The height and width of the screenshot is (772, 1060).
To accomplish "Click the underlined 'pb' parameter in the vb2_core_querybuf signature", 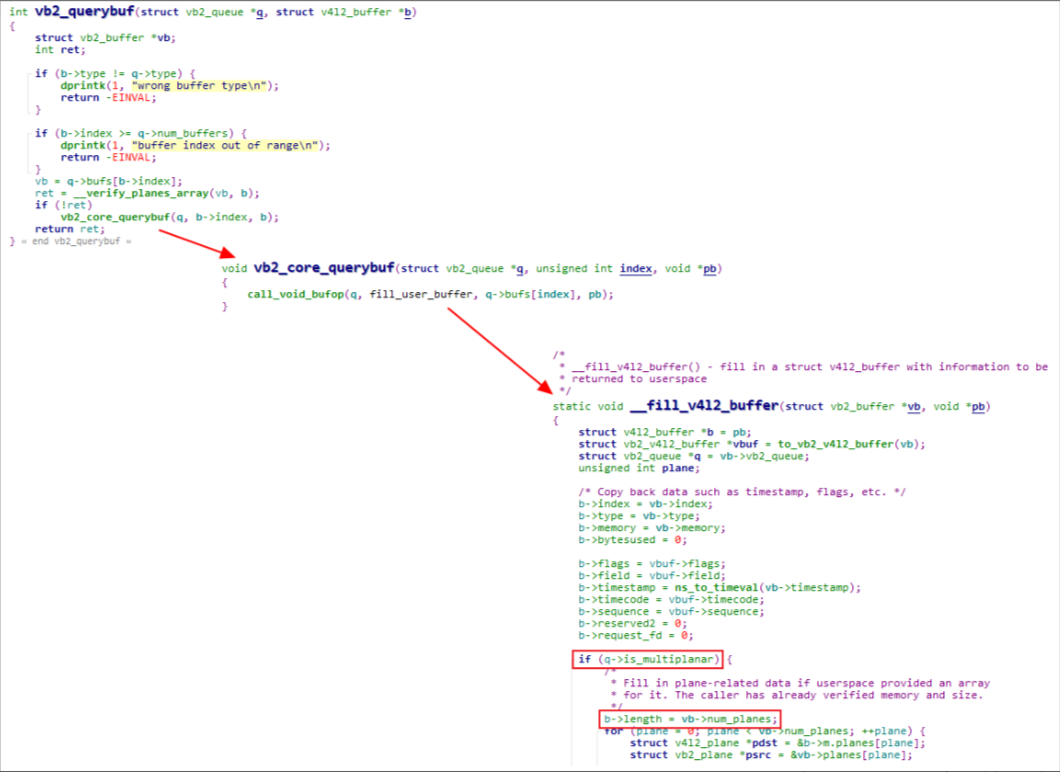I will click(709, 269).
